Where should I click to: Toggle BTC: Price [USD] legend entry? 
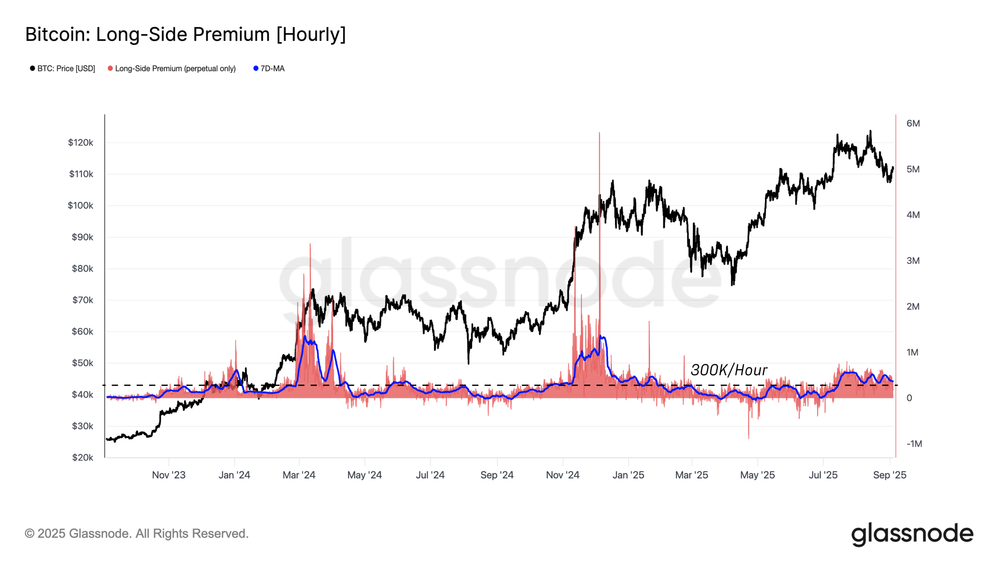62,68
